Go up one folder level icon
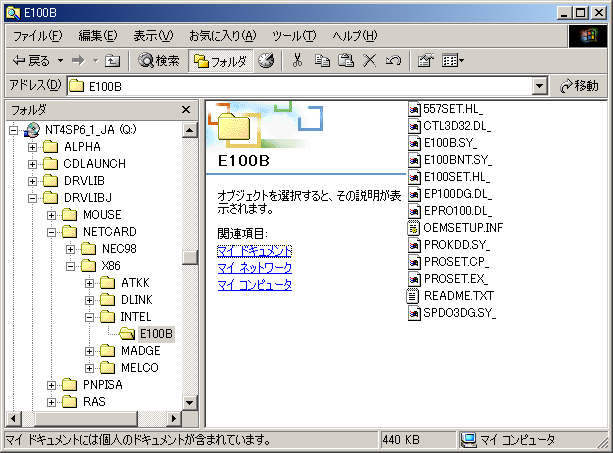 113,61
